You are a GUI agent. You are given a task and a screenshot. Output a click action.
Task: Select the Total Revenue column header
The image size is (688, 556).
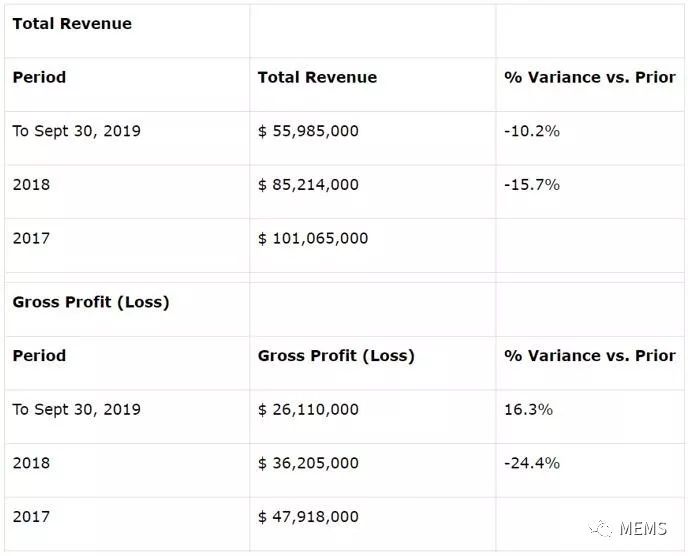[x=317, y=77]
